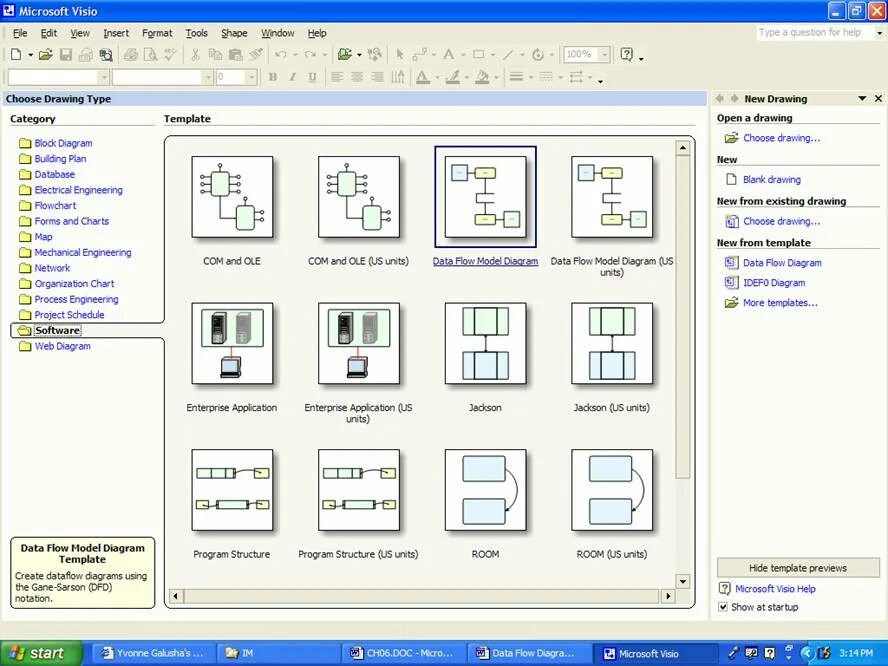Select the Flowchart category

tap(55, 206)
